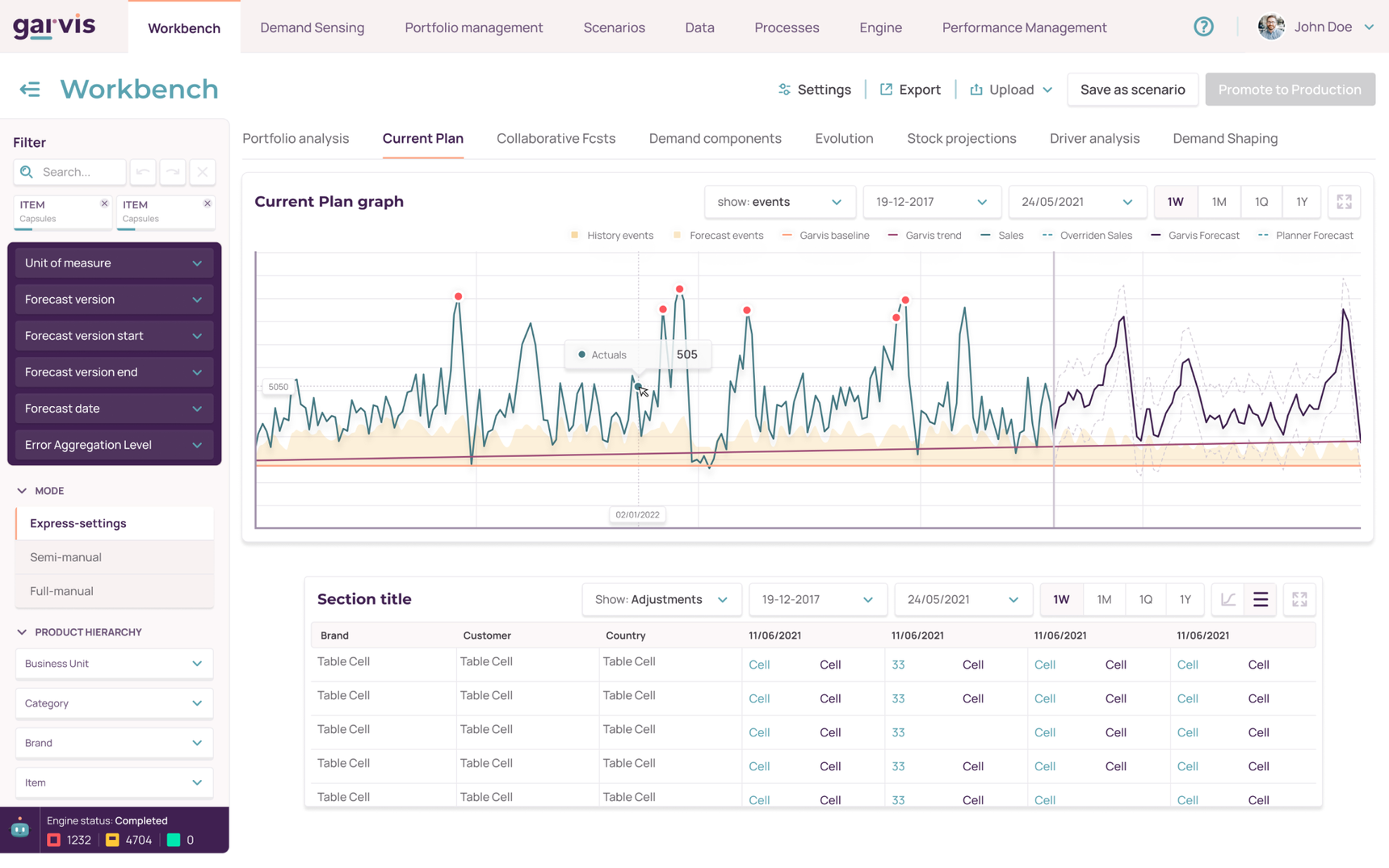Viewport: 1389px width, 868px height.
Task: Expand the Forecast version filter
Action: point(114,300)
